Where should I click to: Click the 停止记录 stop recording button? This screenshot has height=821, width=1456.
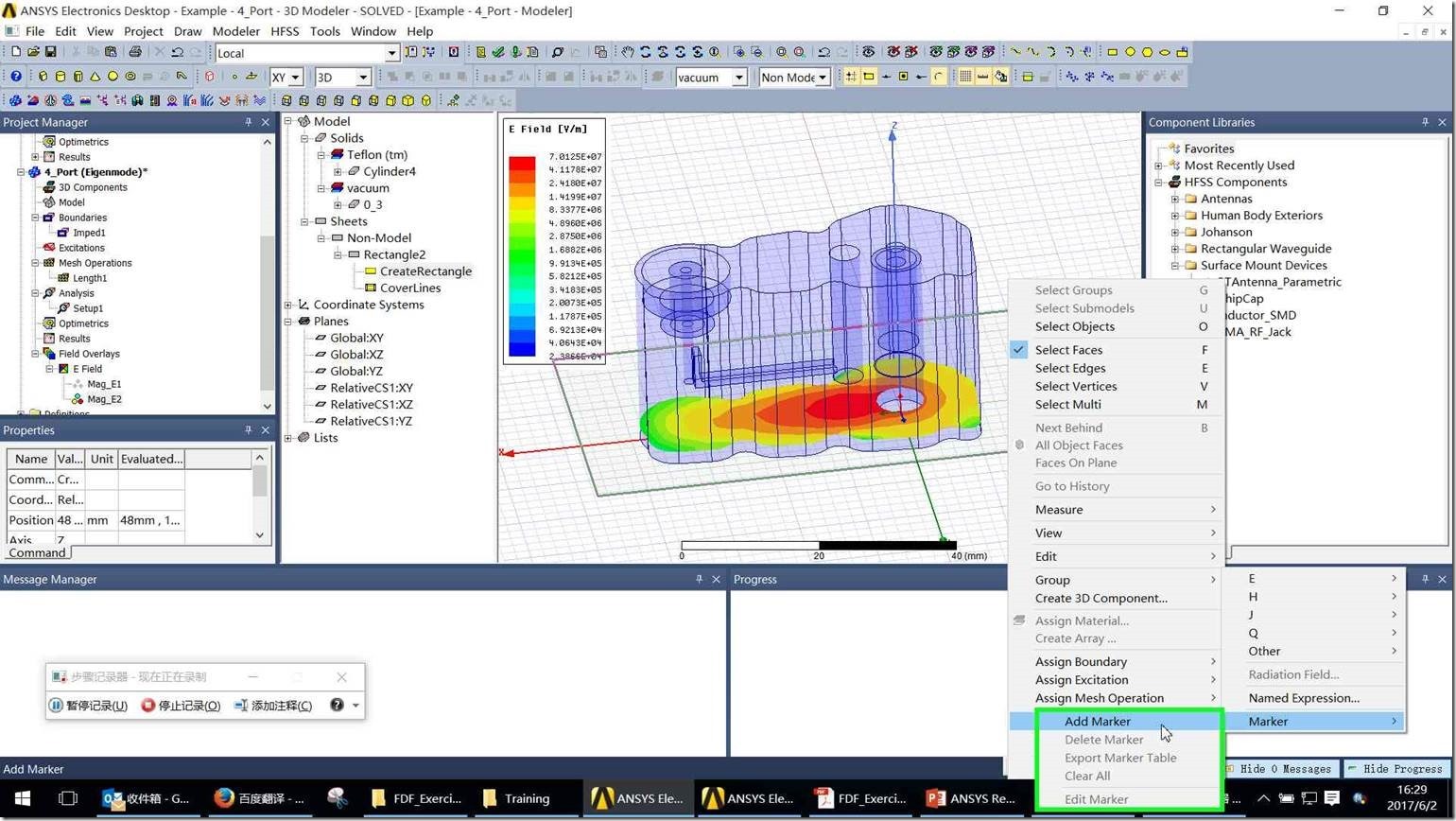coord(181,706)
